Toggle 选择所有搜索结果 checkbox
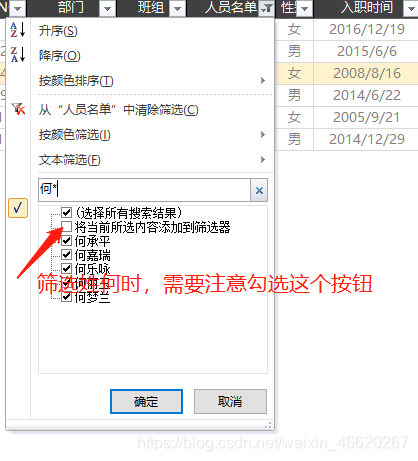 67,212
